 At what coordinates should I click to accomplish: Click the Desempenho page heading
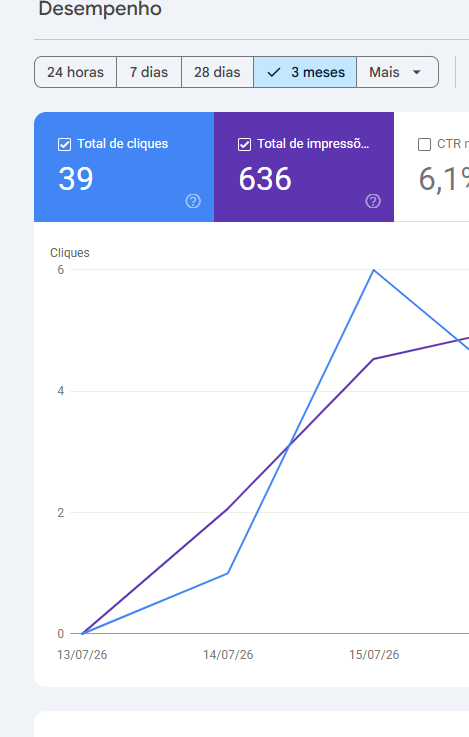(100, 8)
